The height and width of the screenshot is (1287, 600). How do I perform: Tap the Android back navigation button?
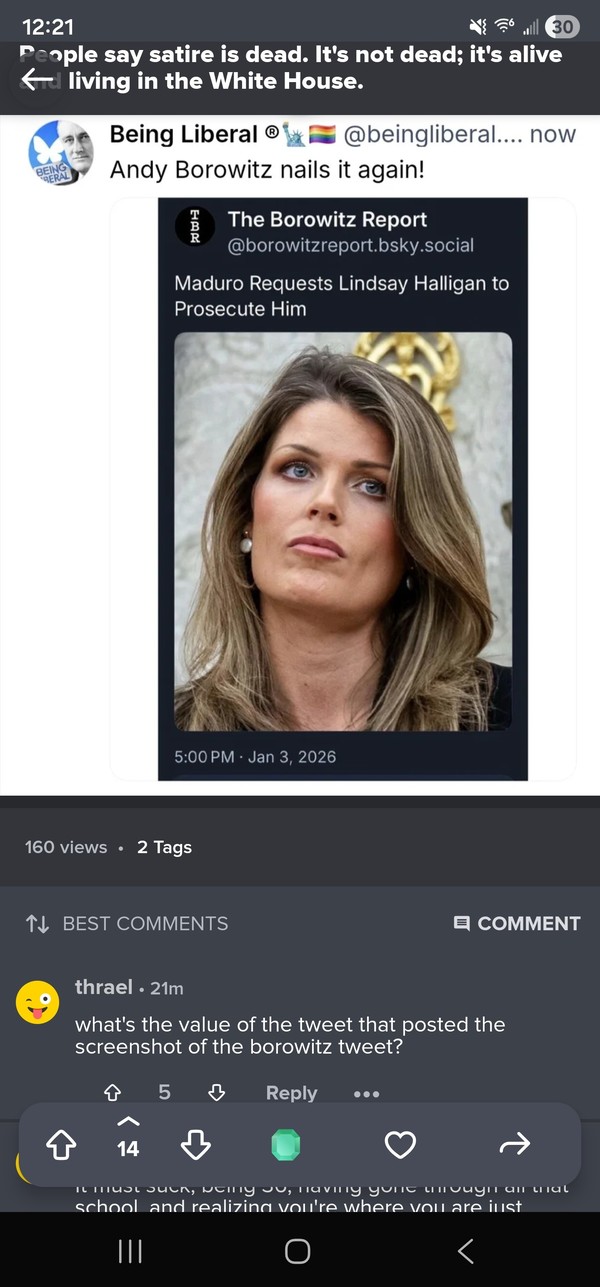click(465, 1251)
